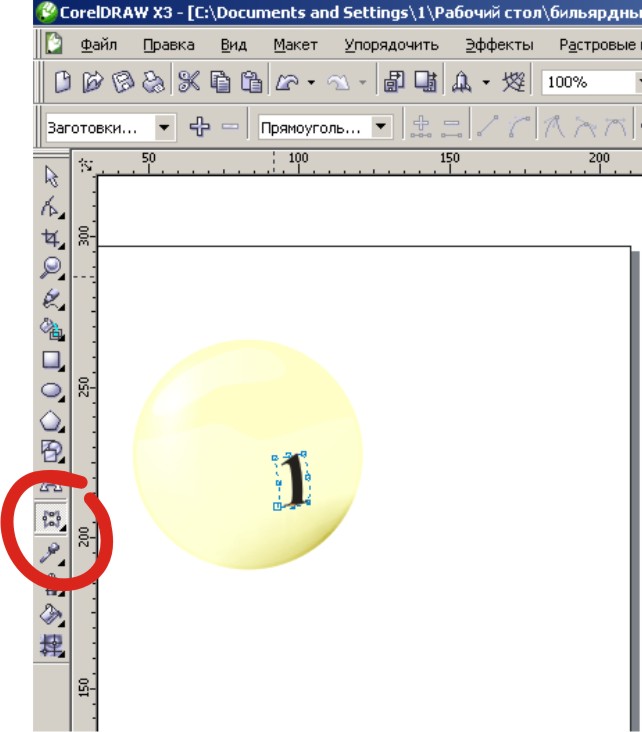This screenshot has width=642, height=732.
Task: Select the Interactive Envelope tool
Action: tap(50, 518)
